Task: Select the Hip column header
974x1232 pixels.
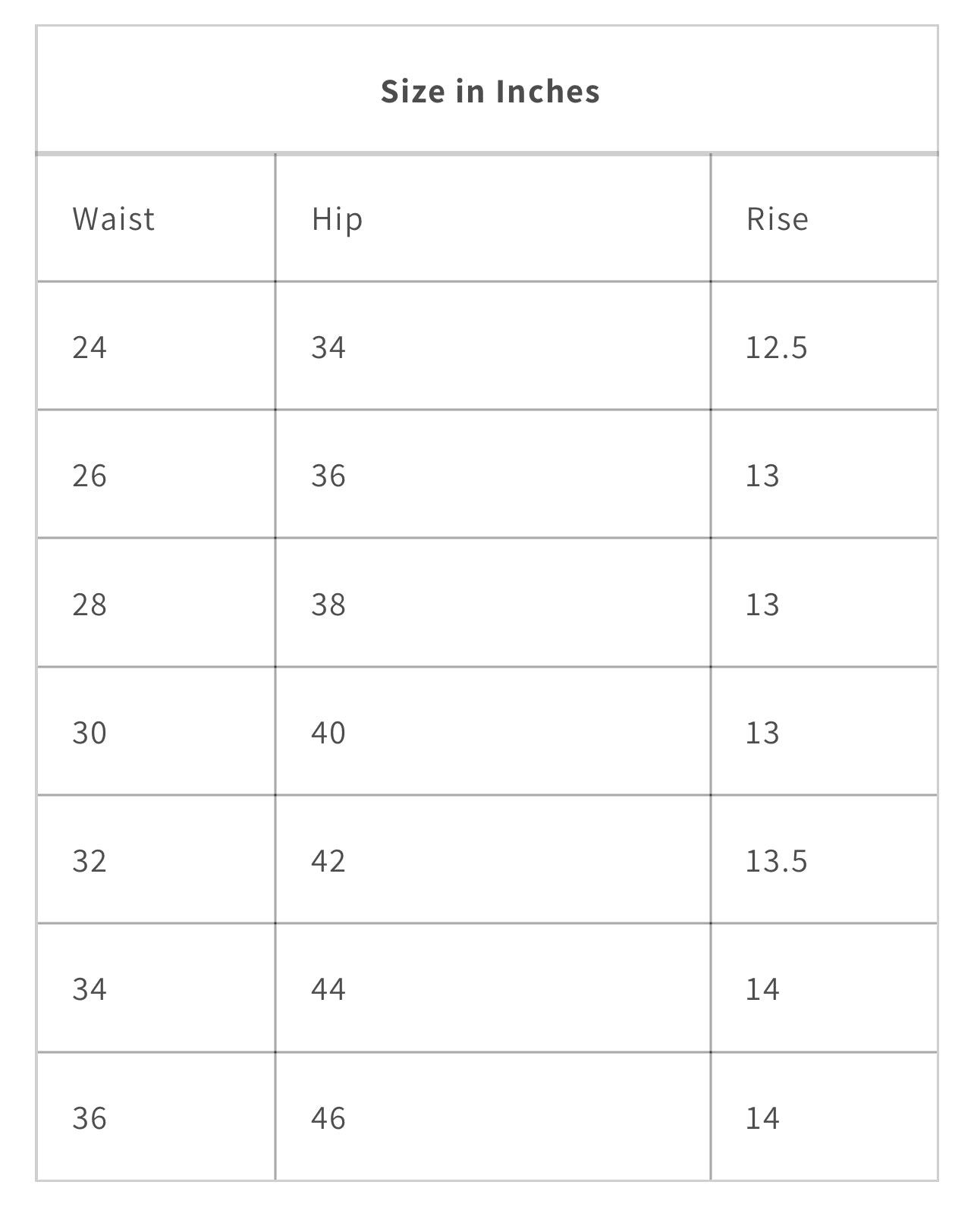Action: pos(337,219)
